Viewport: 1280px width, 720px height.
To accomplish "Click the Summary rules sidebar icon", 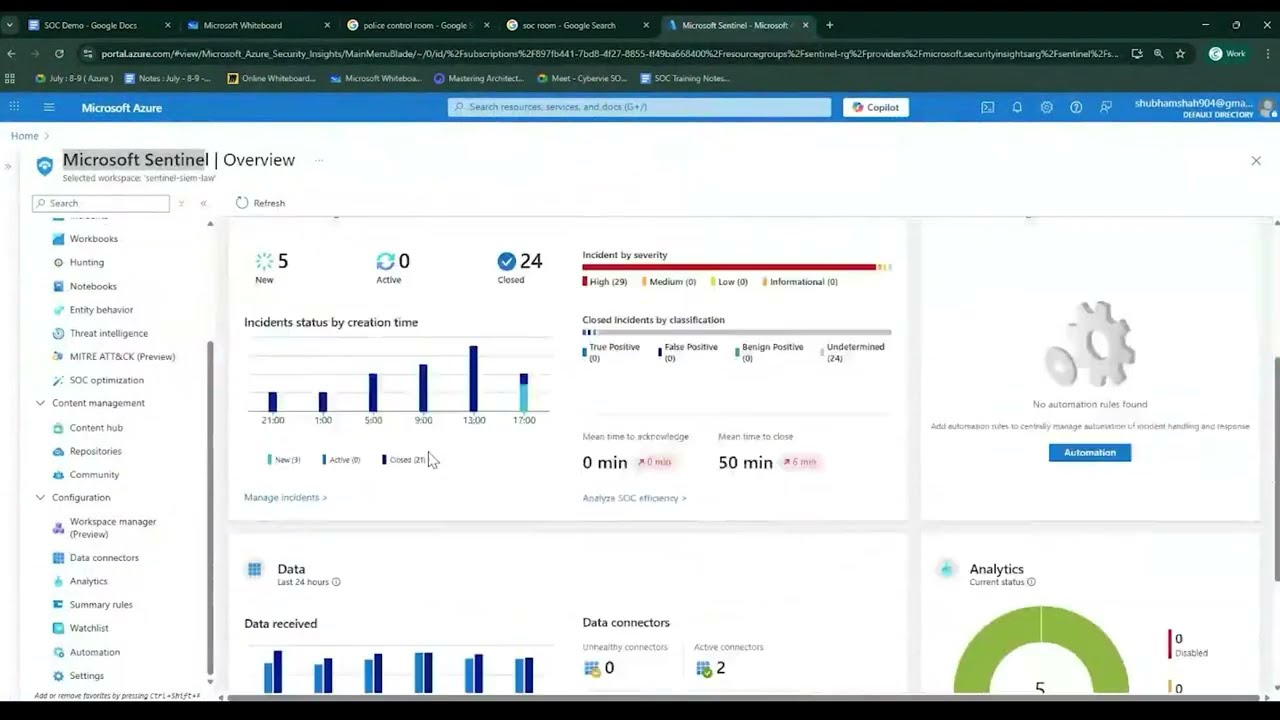I will tap(58, 605).
